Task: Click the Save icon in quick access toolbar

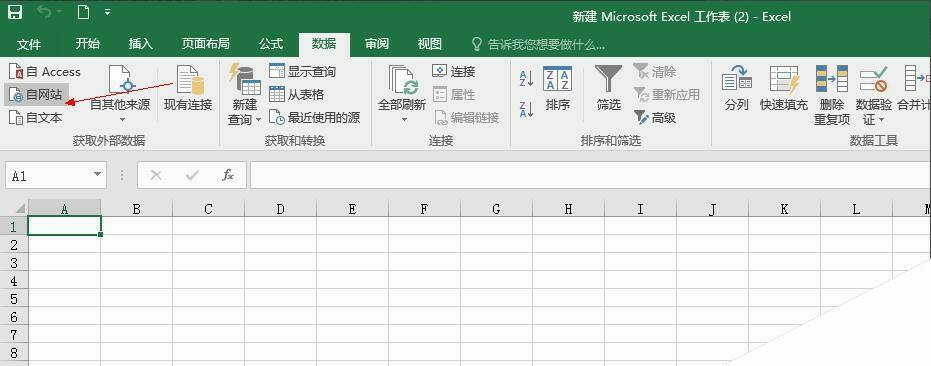Action: coord(15,12)
